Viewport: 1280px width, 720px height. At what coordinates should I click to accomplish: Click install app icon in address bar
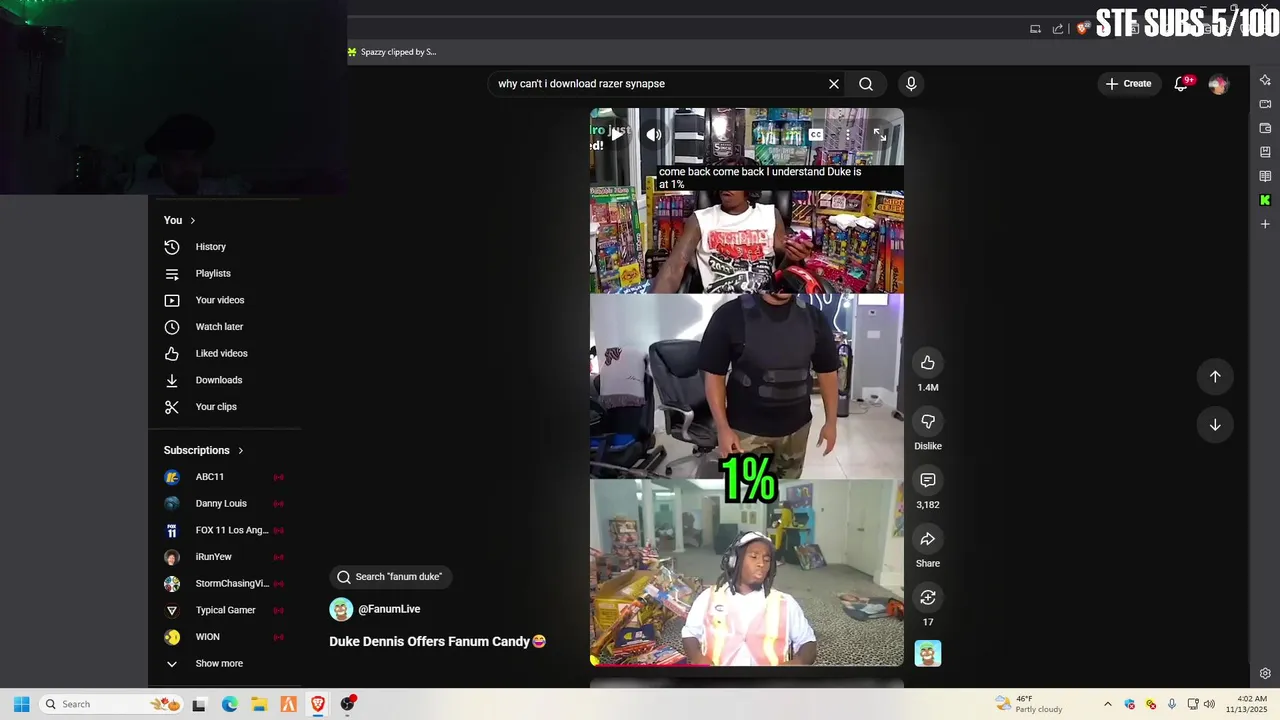click(x=1035, y=29)
